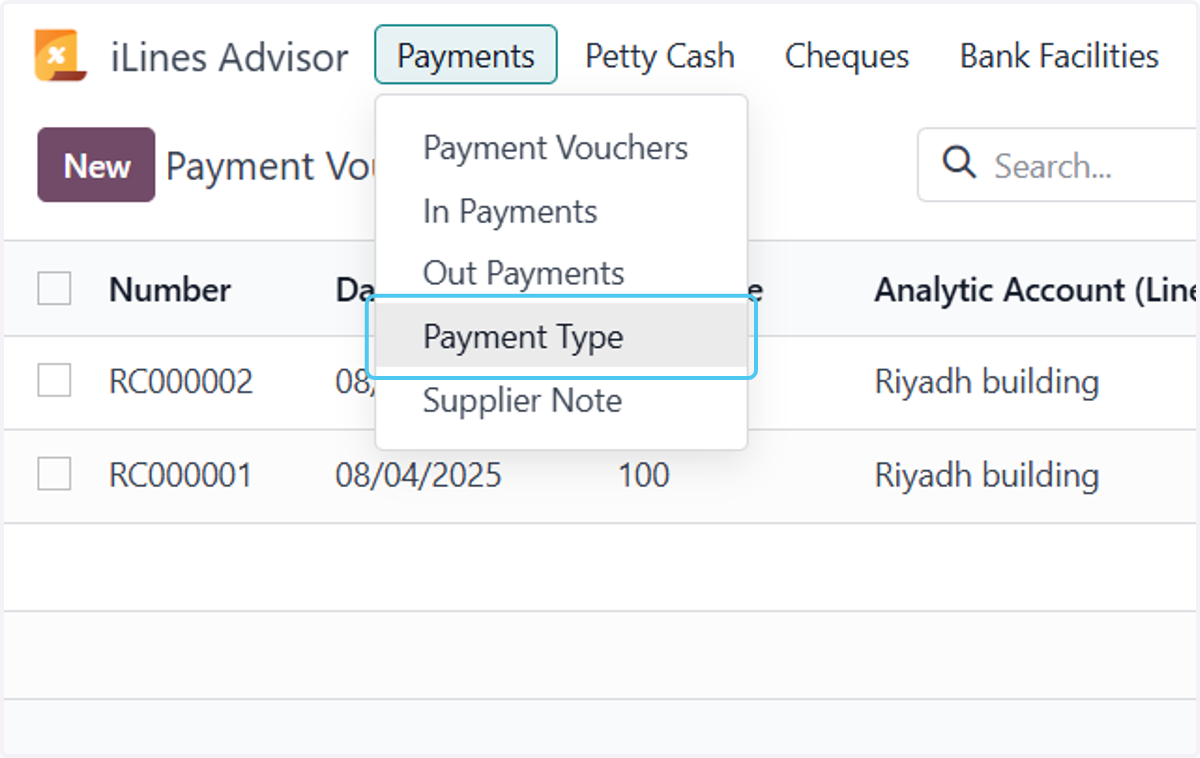Open the Payments menu
This screenshot has width=1200, height=758.
466,55
